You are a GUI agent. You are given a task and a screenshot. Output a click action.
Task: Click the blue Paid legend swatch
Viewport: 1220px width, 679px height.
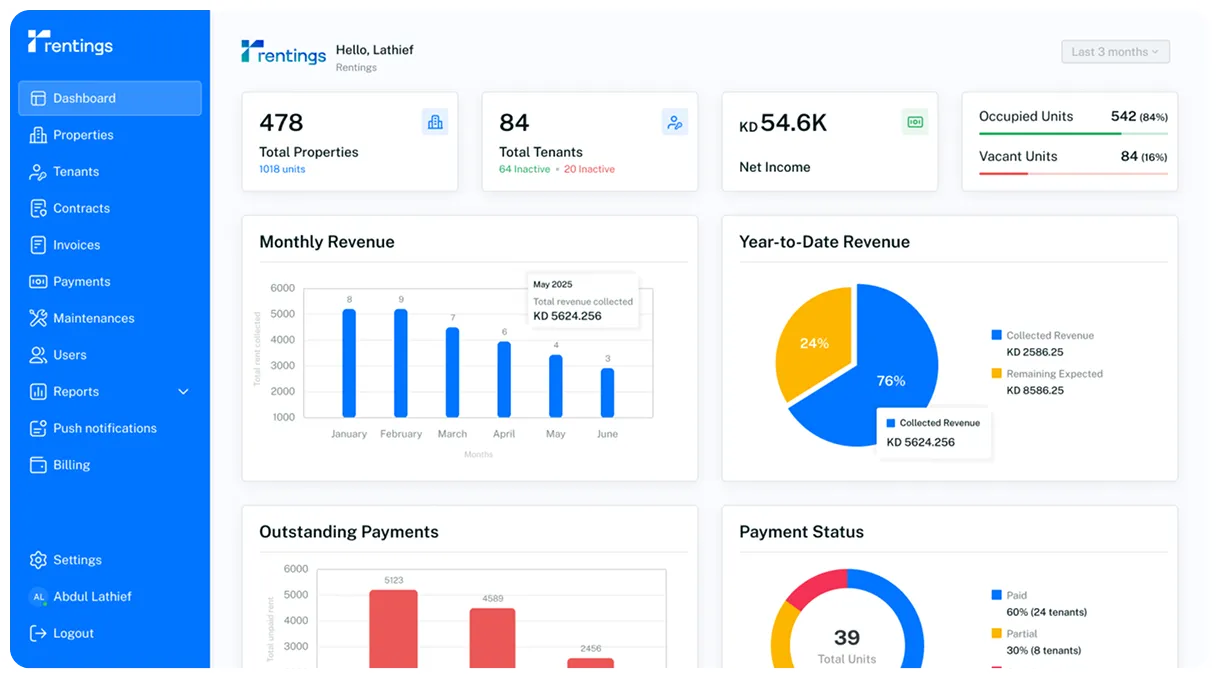pyautogui.click(x=996, y=595)
